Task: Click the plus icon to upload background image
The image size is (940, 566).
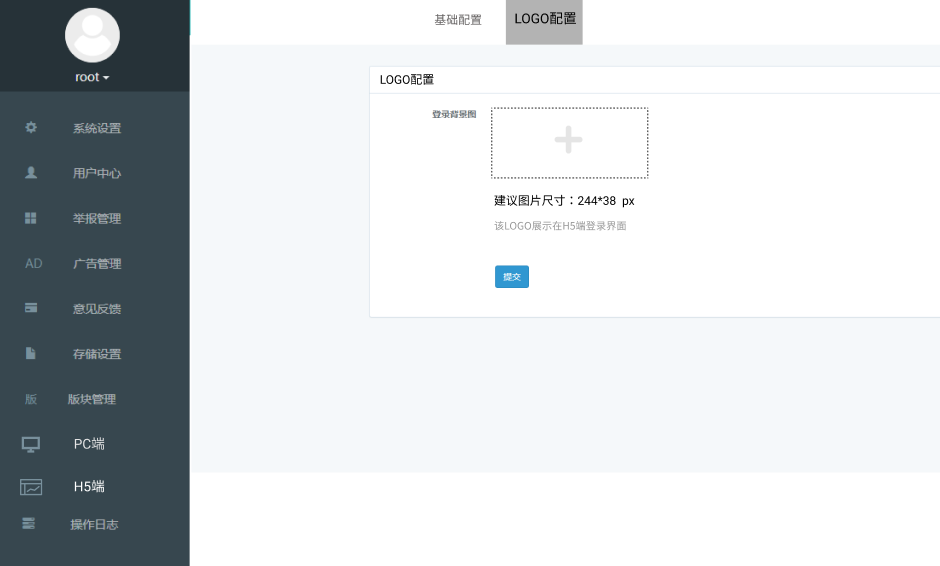Action: 568,140
